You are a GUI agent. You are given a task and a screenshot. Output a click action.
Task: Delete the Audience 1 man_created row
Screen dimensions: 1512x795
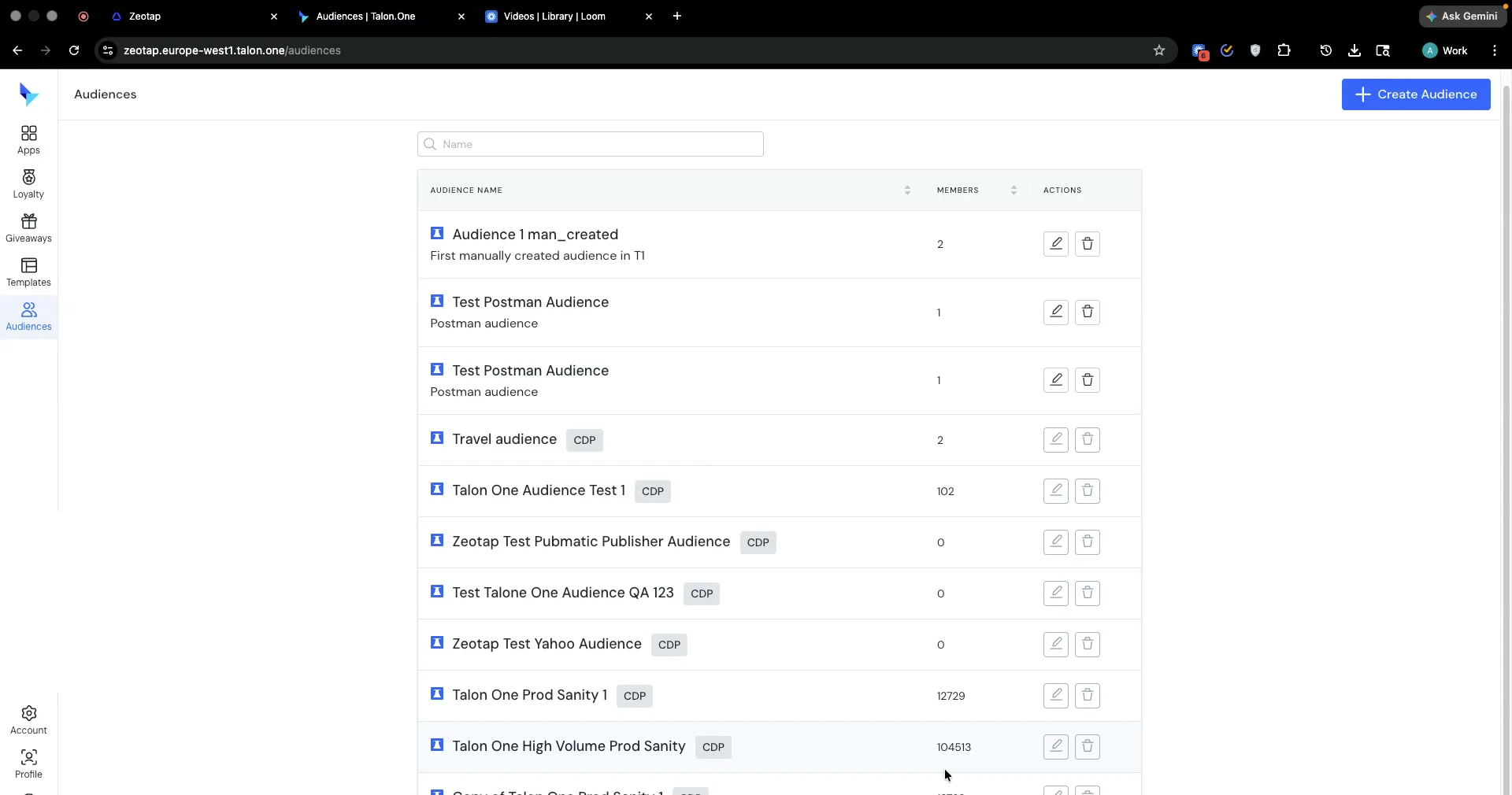(1088, 244)
